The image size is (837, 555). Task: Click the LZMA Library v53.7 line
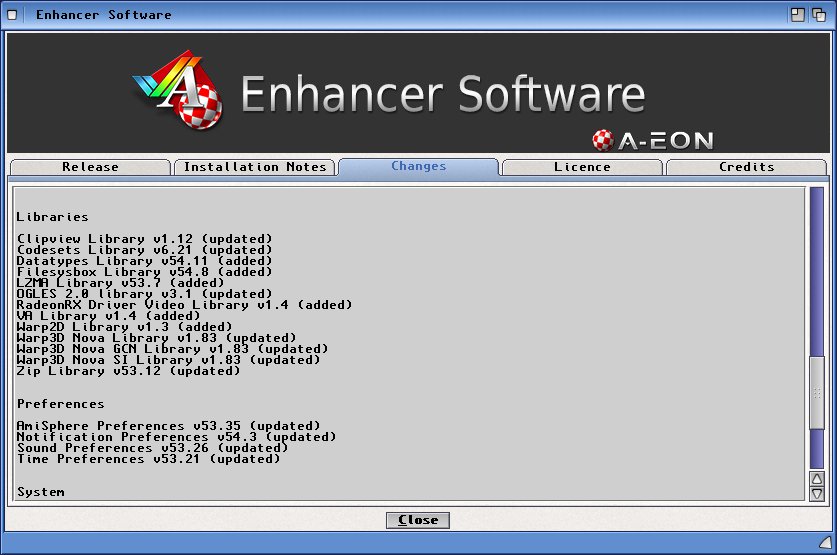point(121,283)
